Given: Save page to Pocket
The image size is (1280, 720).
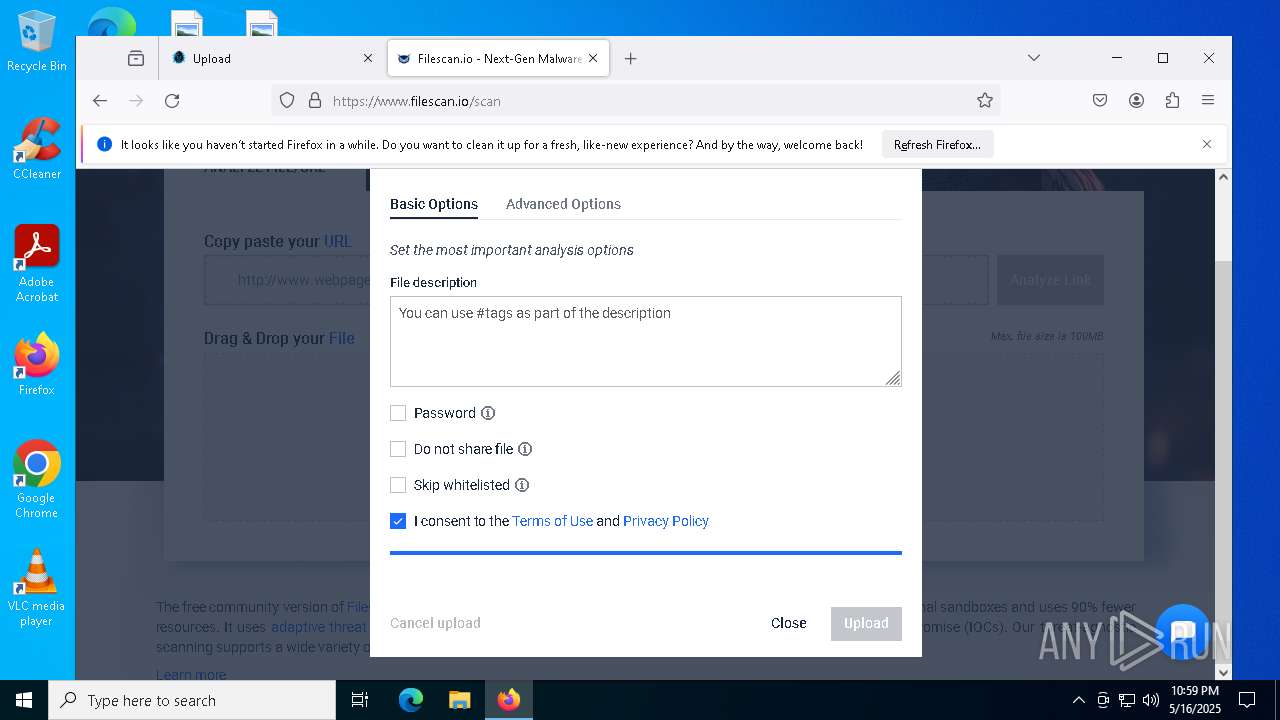Looking at the screenshot, I should coord(1100,101).
